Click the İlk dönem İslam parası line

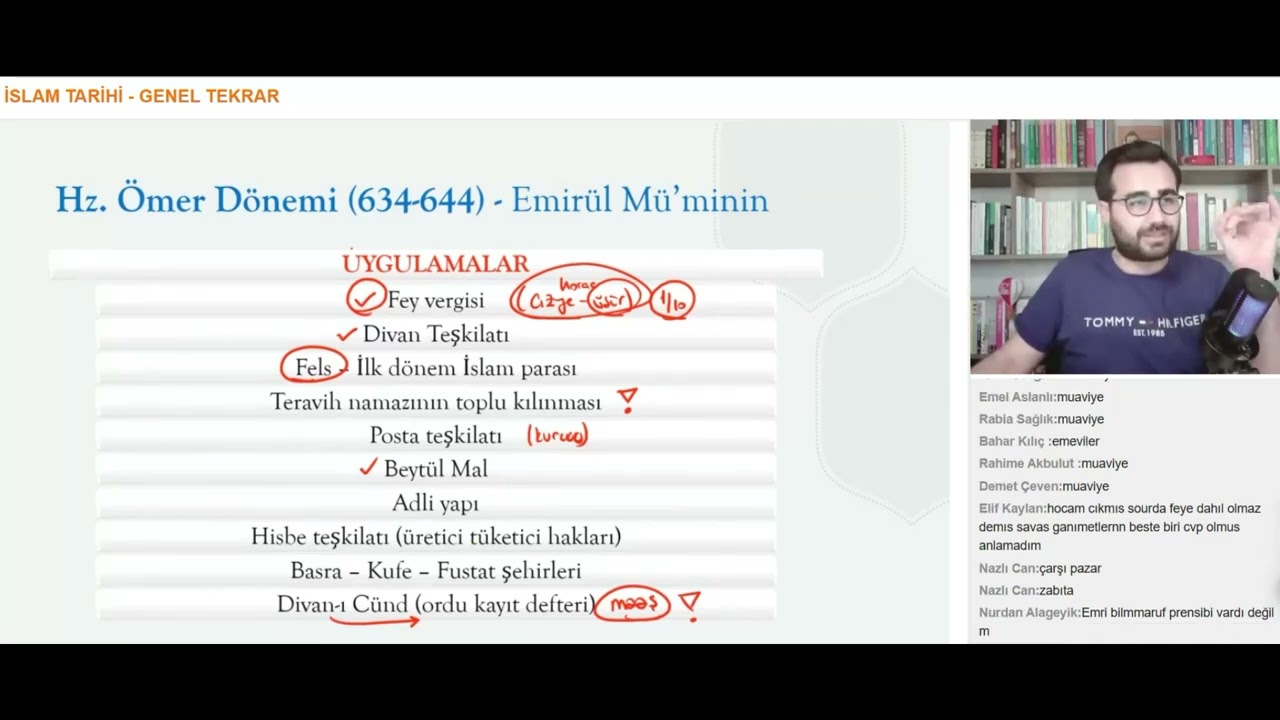(466, 368)
